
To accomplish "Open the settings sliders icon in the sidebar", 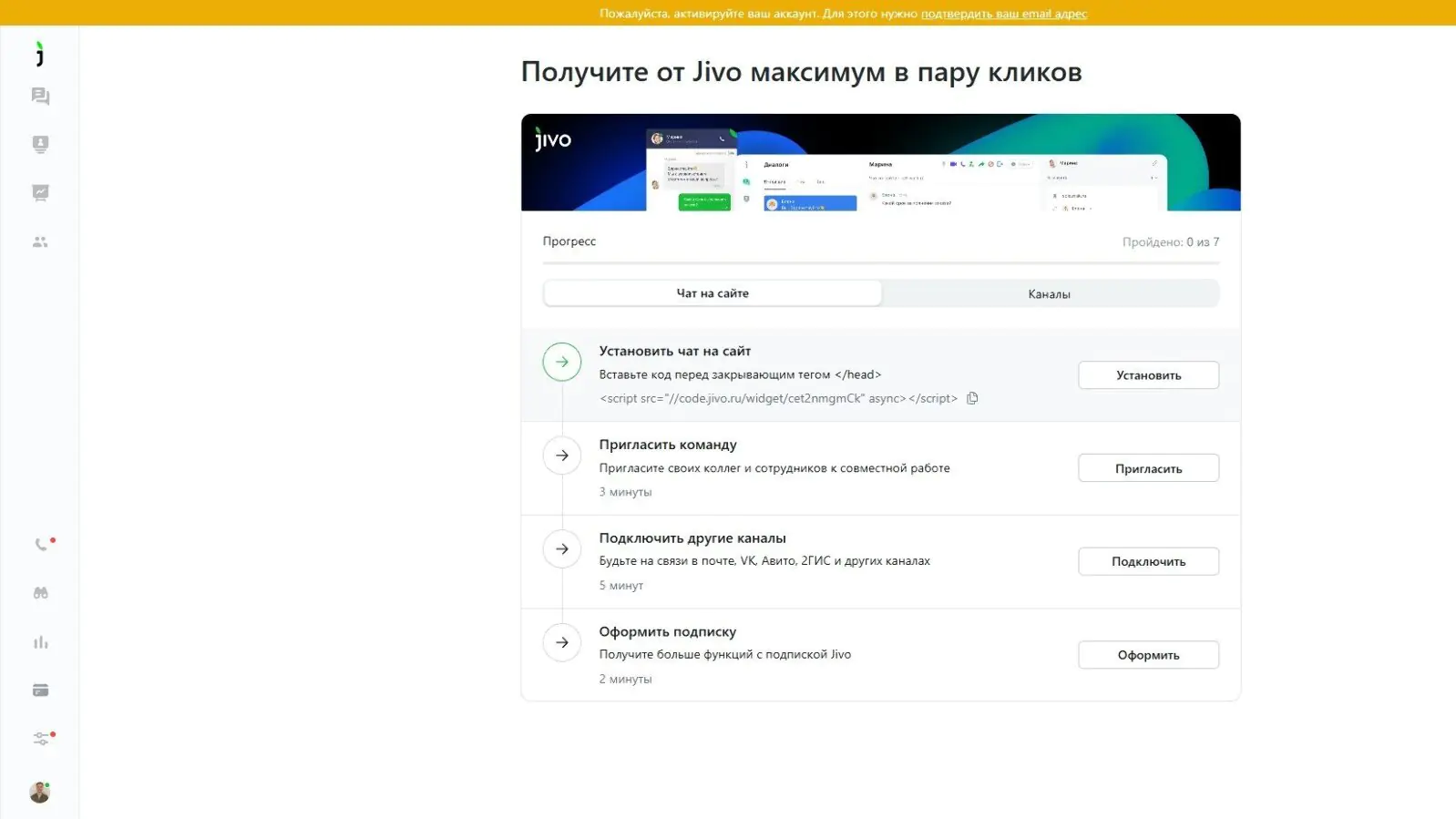I will [x=40, y=739].
